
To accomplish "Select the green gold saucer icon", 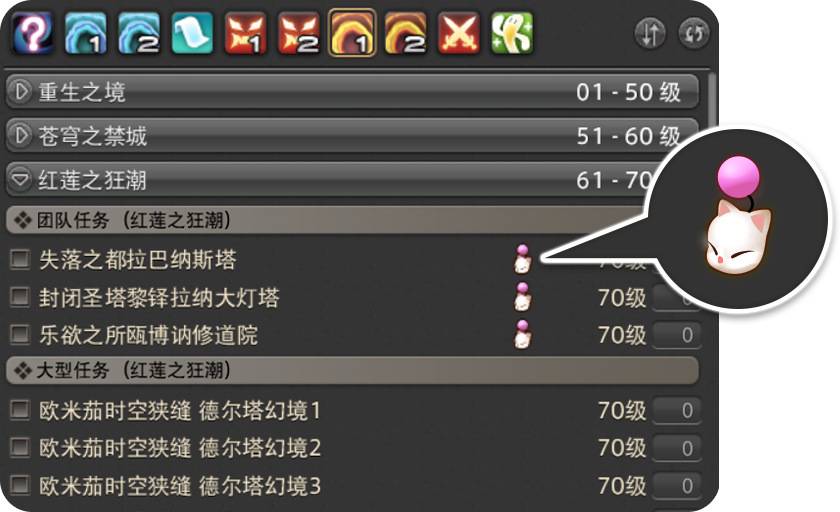I will (x=512, y=33).
